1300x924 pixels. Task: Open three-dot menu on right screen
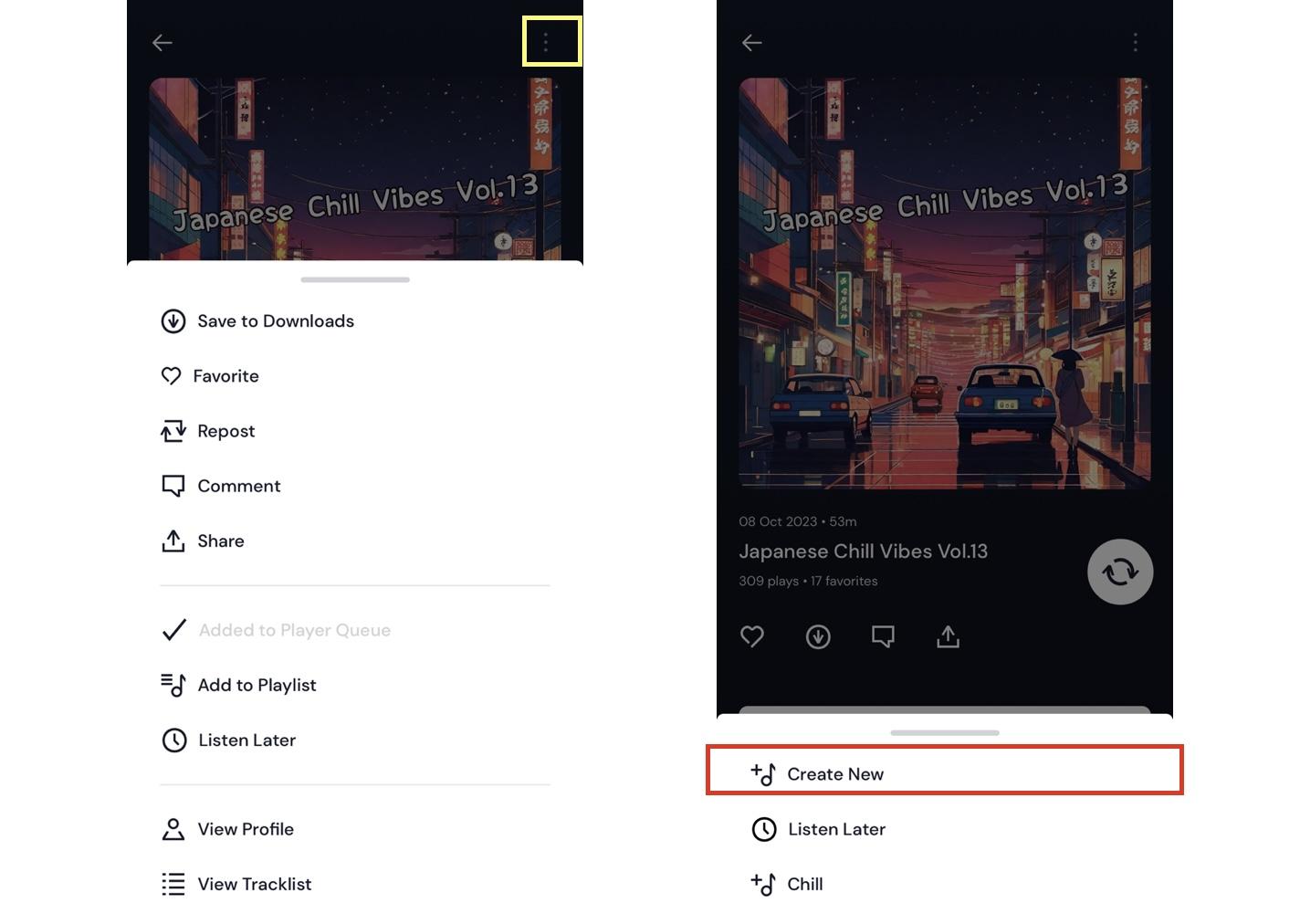pyautogui.click(x=1136, y=42)
